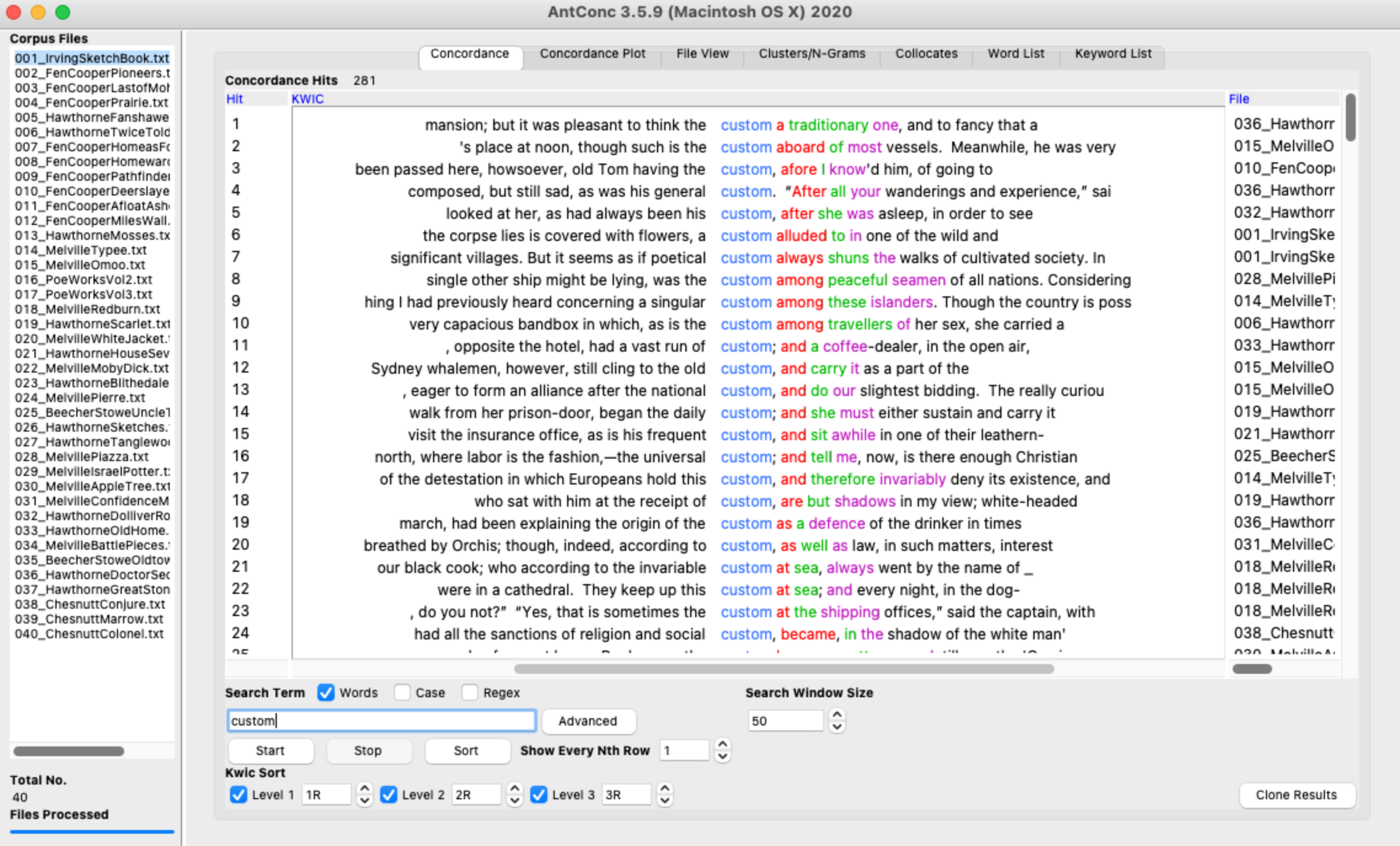Click Level 1 sort up arrow
The height and width of the screenshot is (846, 1400).
pos(365,788)
